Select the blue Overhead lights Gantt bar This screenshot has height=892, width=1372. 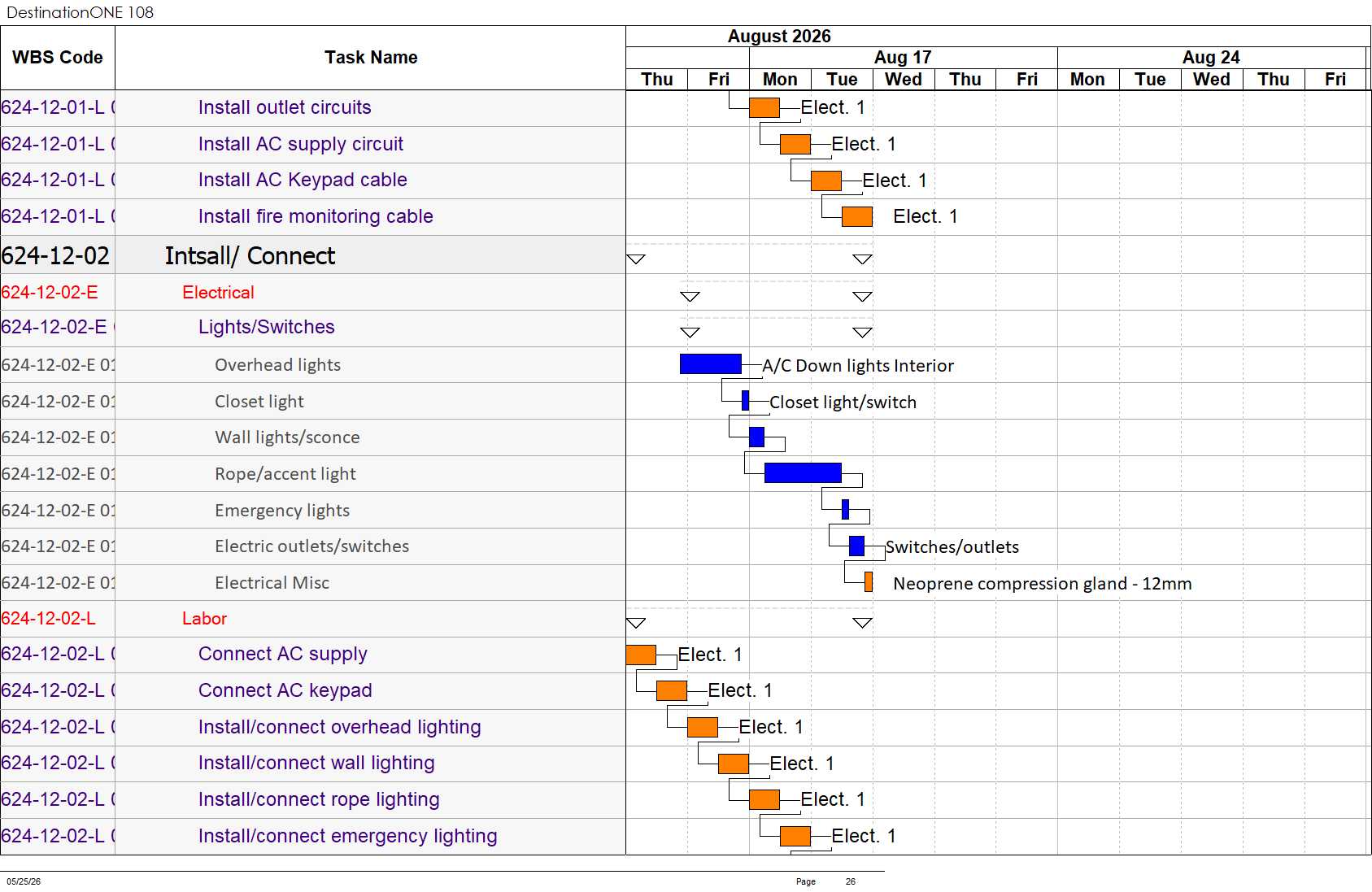(x=710, y=364)
